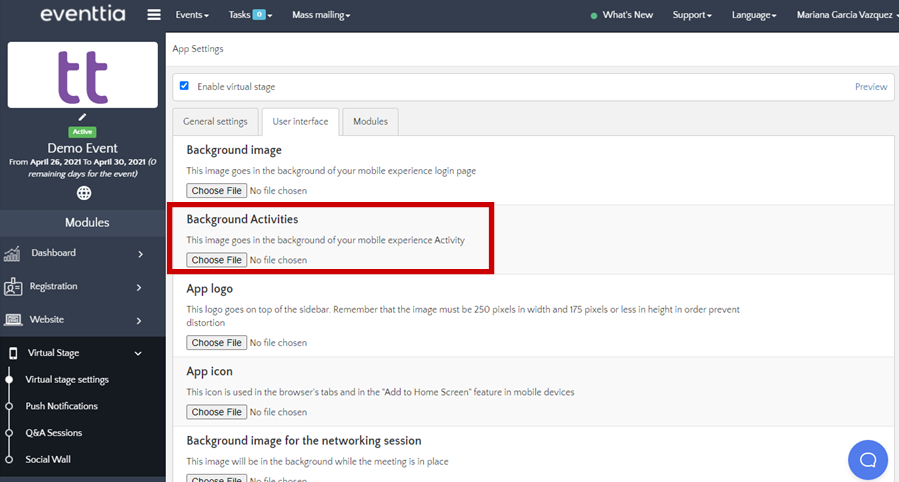Open the Events dropdown menu
The height and width of the screenshot is (482, 899).
pos(192,15)
